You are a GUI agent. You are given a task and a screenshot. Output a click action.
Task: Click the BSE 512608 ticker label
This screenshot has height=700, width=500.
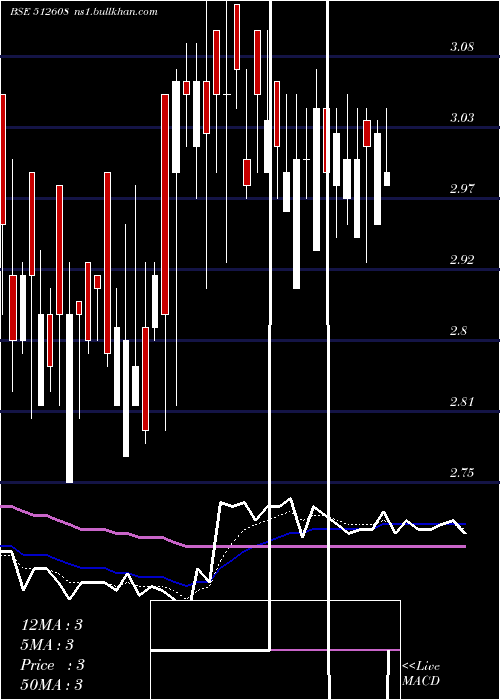(x=39, y=12)
